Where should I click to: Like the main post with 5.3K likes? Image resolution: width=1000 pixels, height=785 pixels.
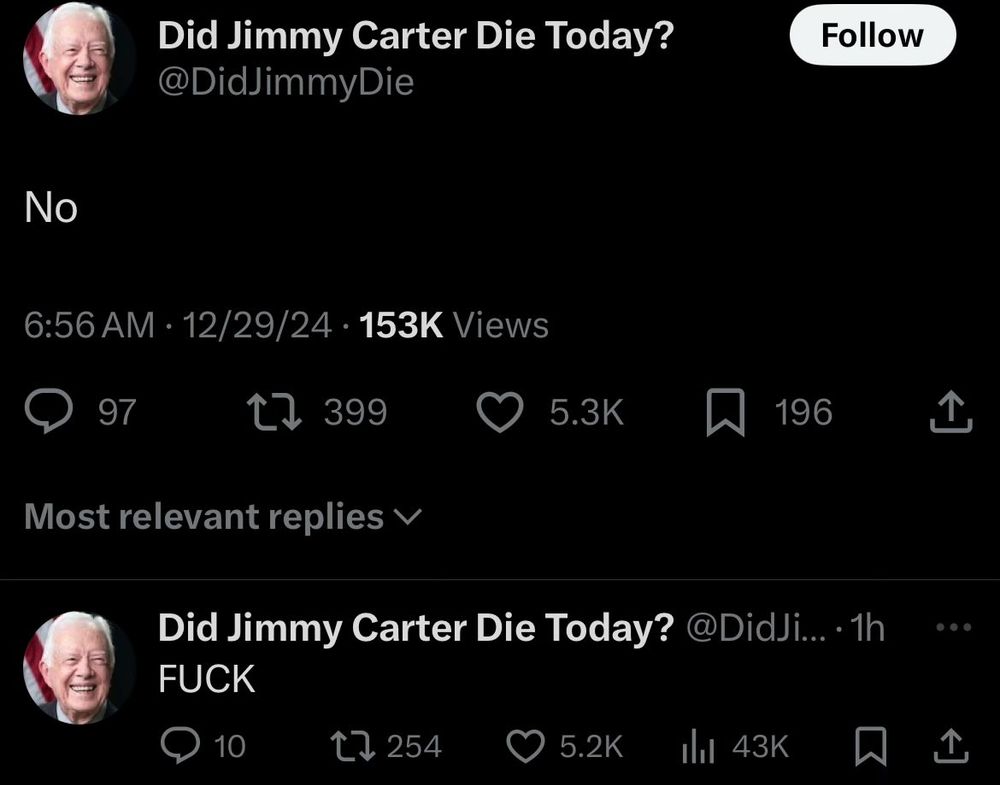(500, 412)
